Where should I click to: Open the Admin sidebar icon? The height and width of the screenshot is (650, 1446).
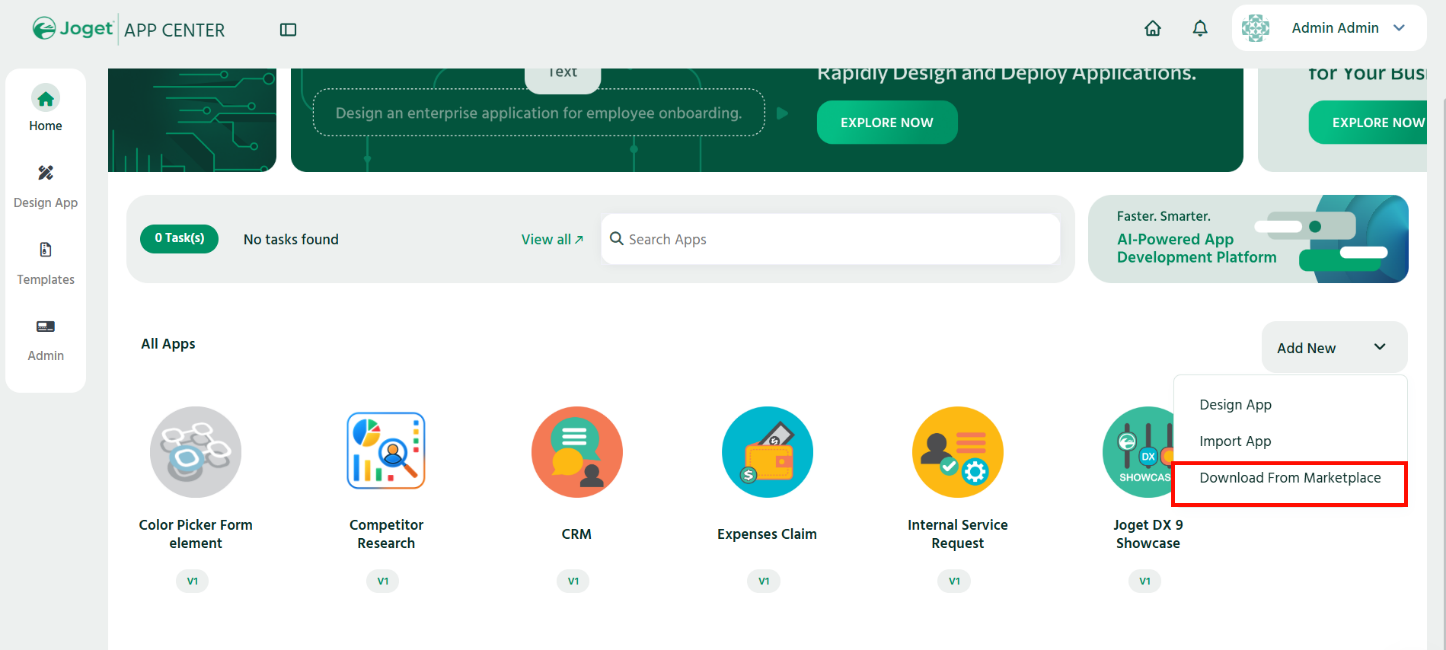(x=45, y=327)
